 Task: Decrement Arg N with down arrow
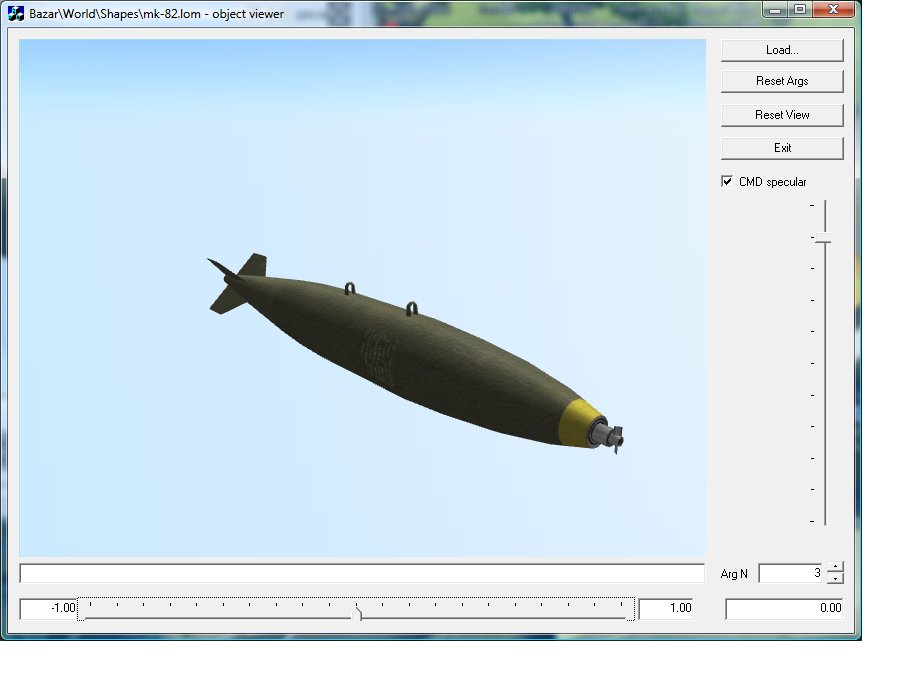click(835, 578)
